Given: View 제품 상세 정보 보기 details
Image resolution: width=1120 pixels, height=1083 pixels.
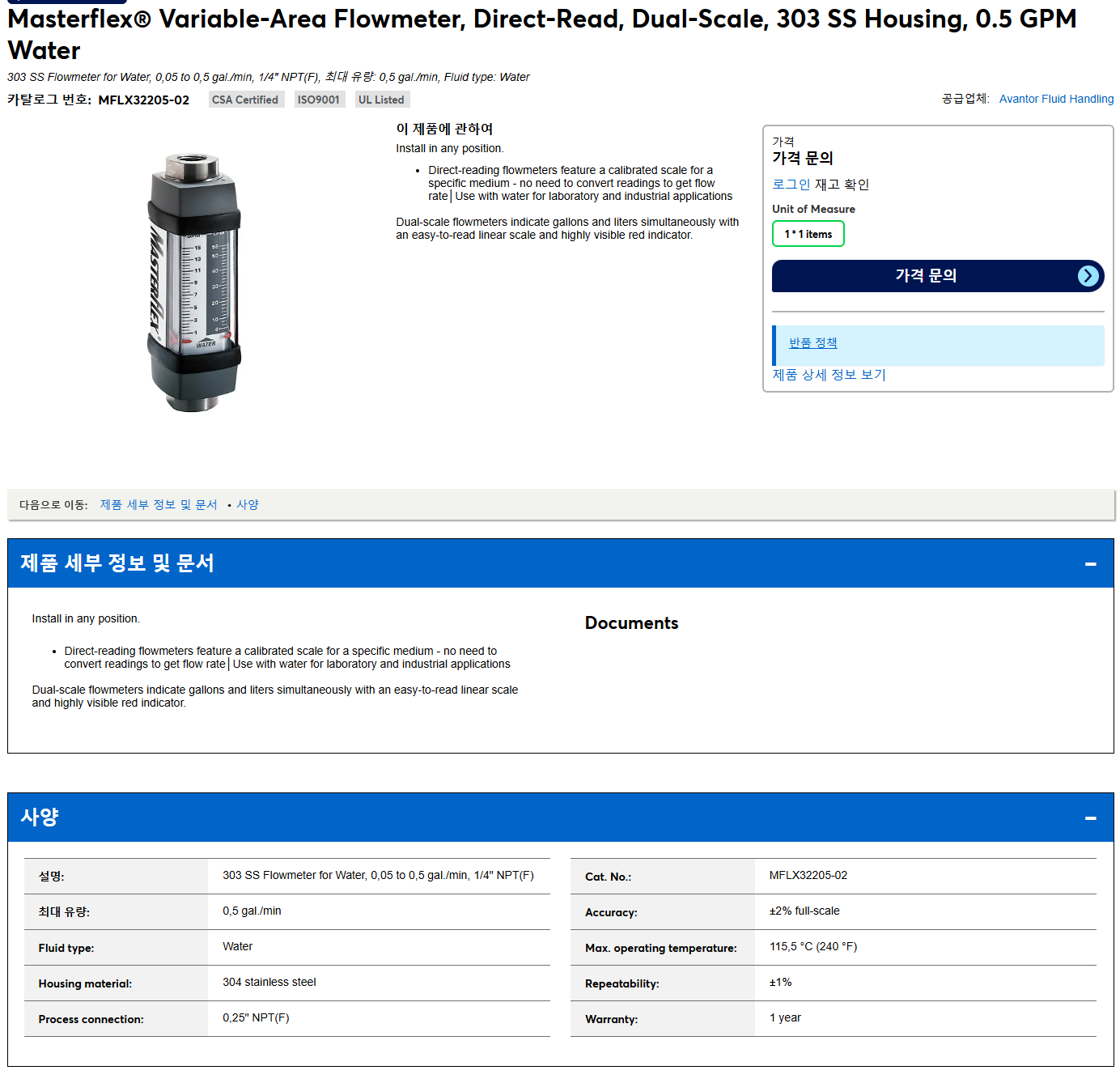Looking at the screenshot, I should [x=829, y=375].
